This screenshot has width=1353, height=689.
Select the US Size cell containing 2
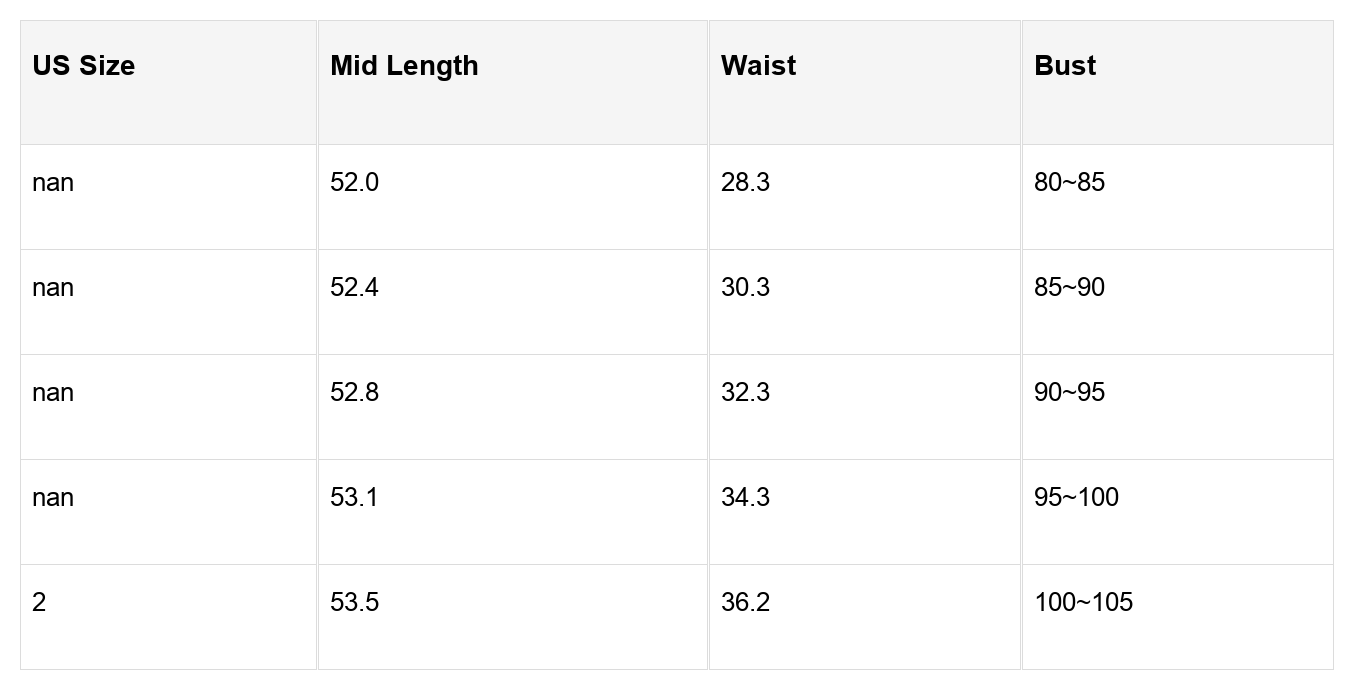tap(39, 603)
